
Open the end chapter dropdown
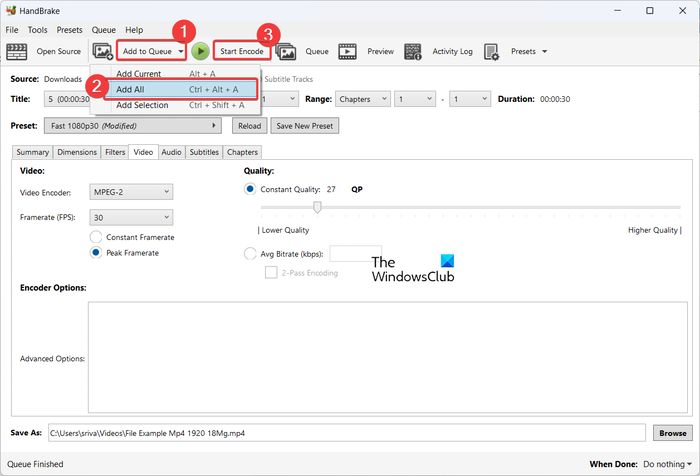point(470,99)
